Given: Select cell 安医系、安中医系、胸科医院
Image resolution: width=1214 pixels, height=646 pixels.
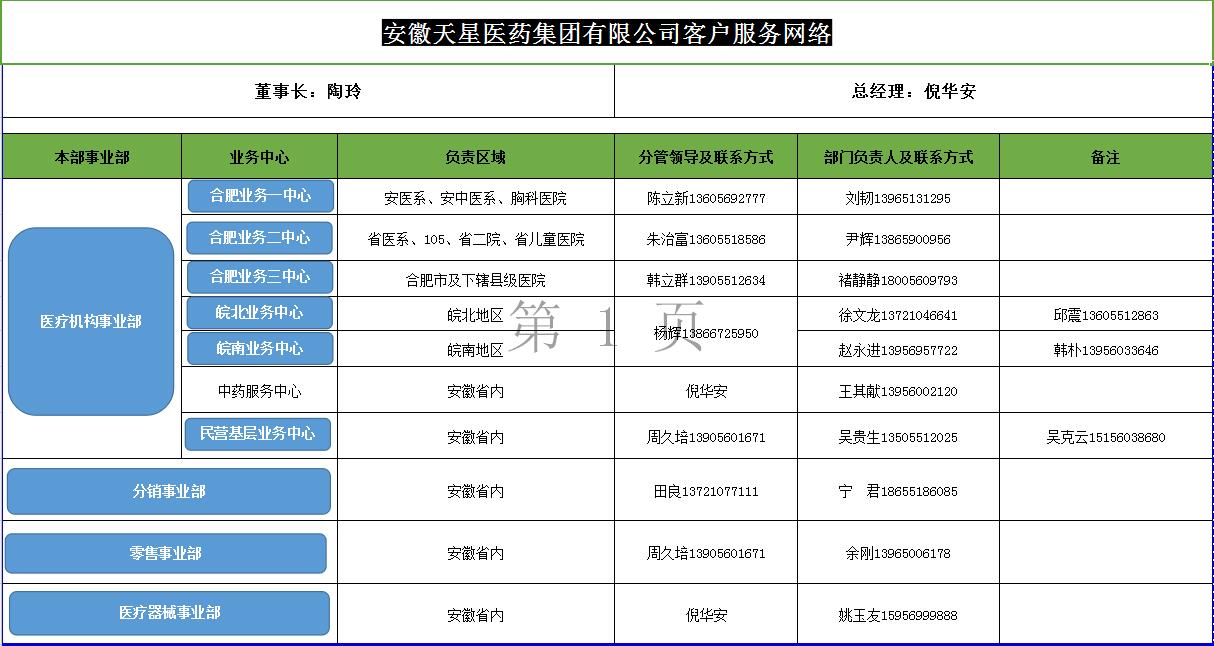Looking at the screenshot, I should 476,198.
